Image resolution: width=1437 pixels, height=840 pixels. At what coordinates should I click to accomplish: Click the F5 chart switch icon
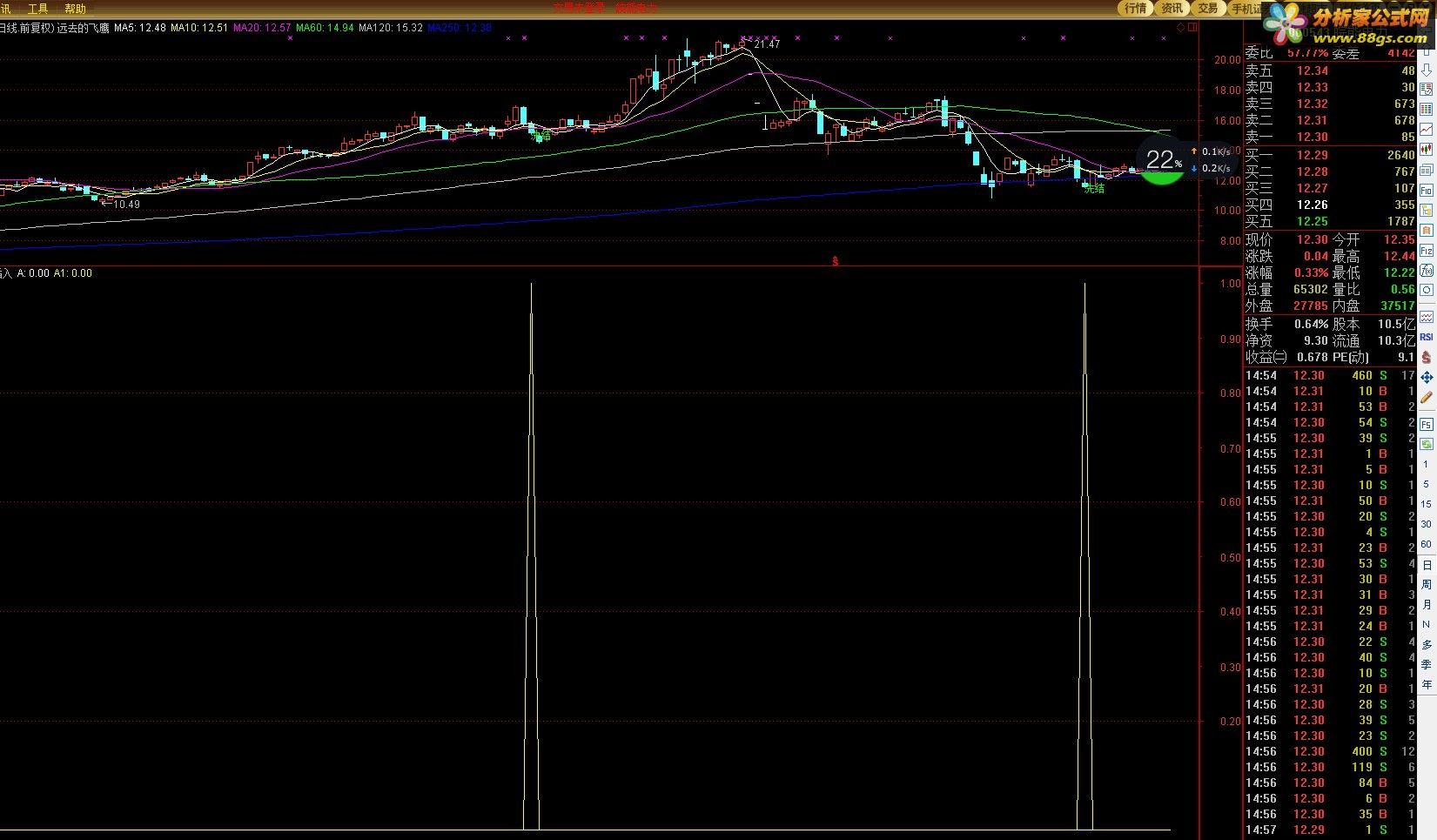point(1427,424)
